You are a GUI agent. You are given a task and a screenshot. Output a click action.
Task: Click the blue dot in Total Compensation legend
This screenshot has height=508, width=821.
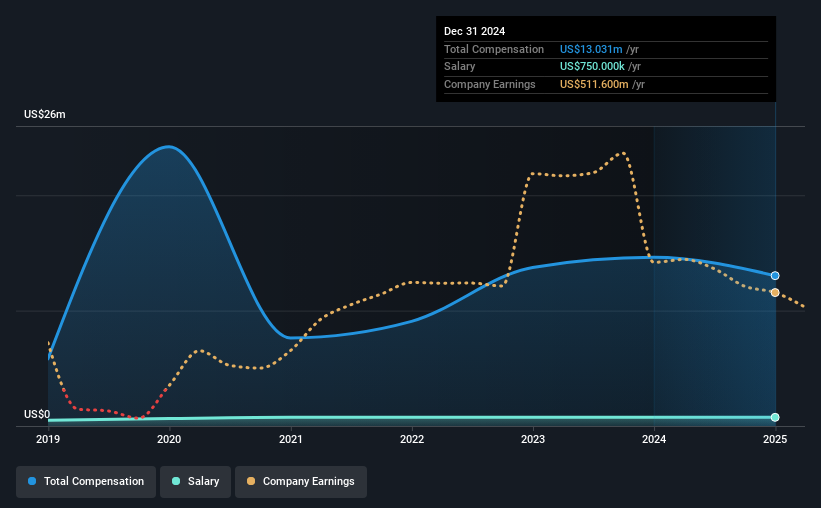click(x=32, y=481)
